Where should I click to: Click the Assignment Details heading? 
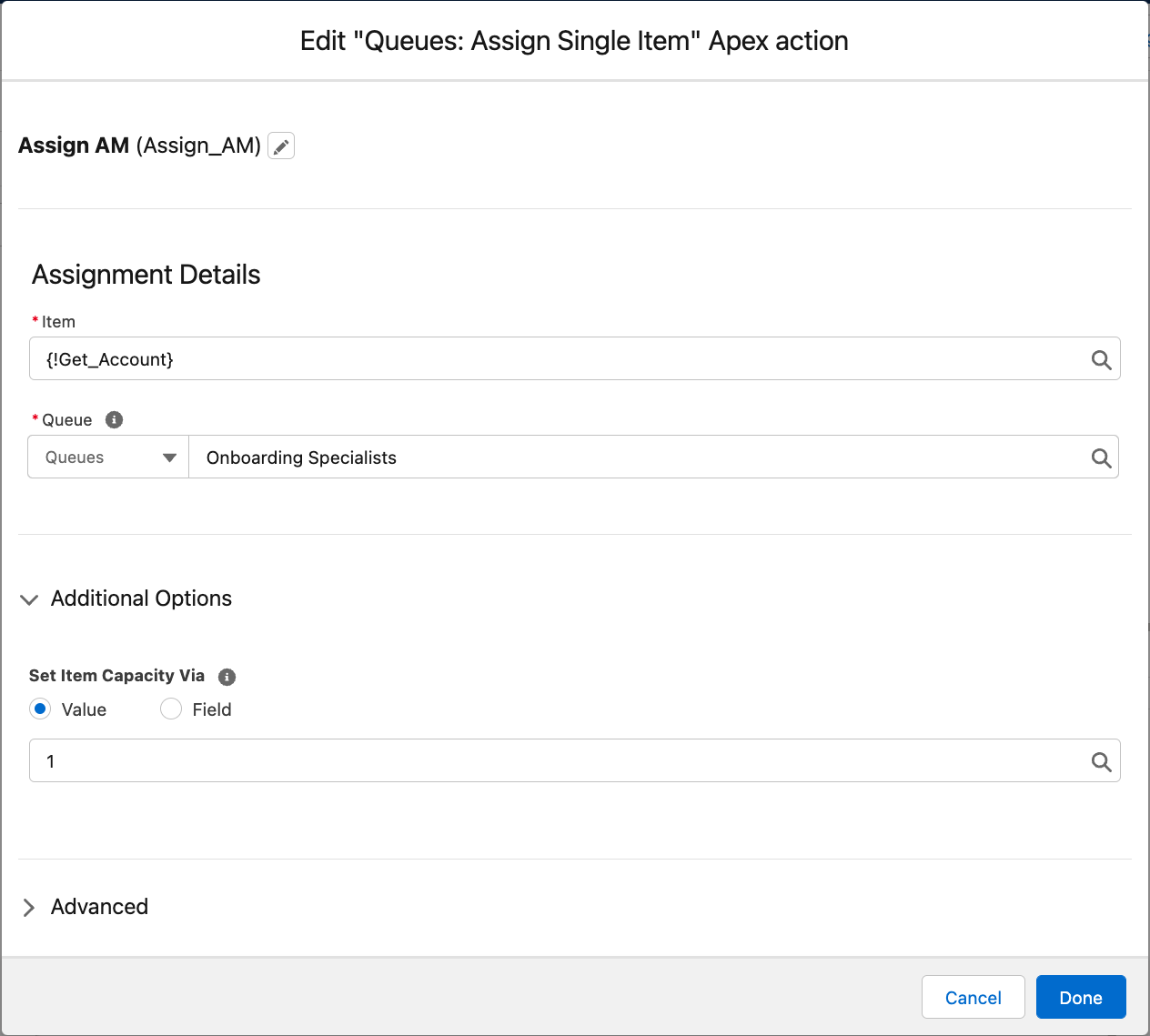[146, 275]
